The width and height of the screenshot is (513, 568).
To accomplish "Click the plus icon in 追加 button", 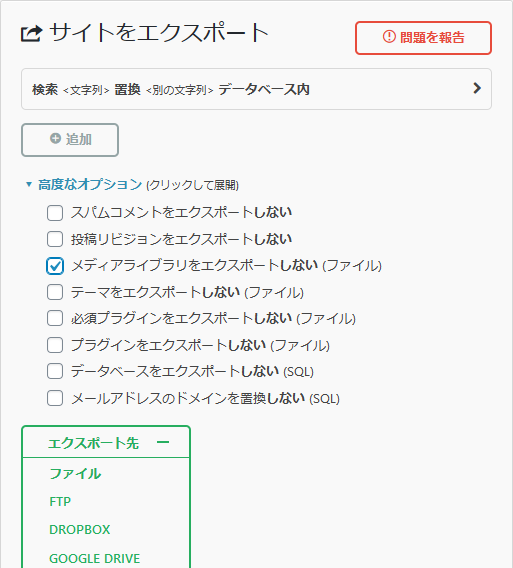I will [x=55, y=138].
